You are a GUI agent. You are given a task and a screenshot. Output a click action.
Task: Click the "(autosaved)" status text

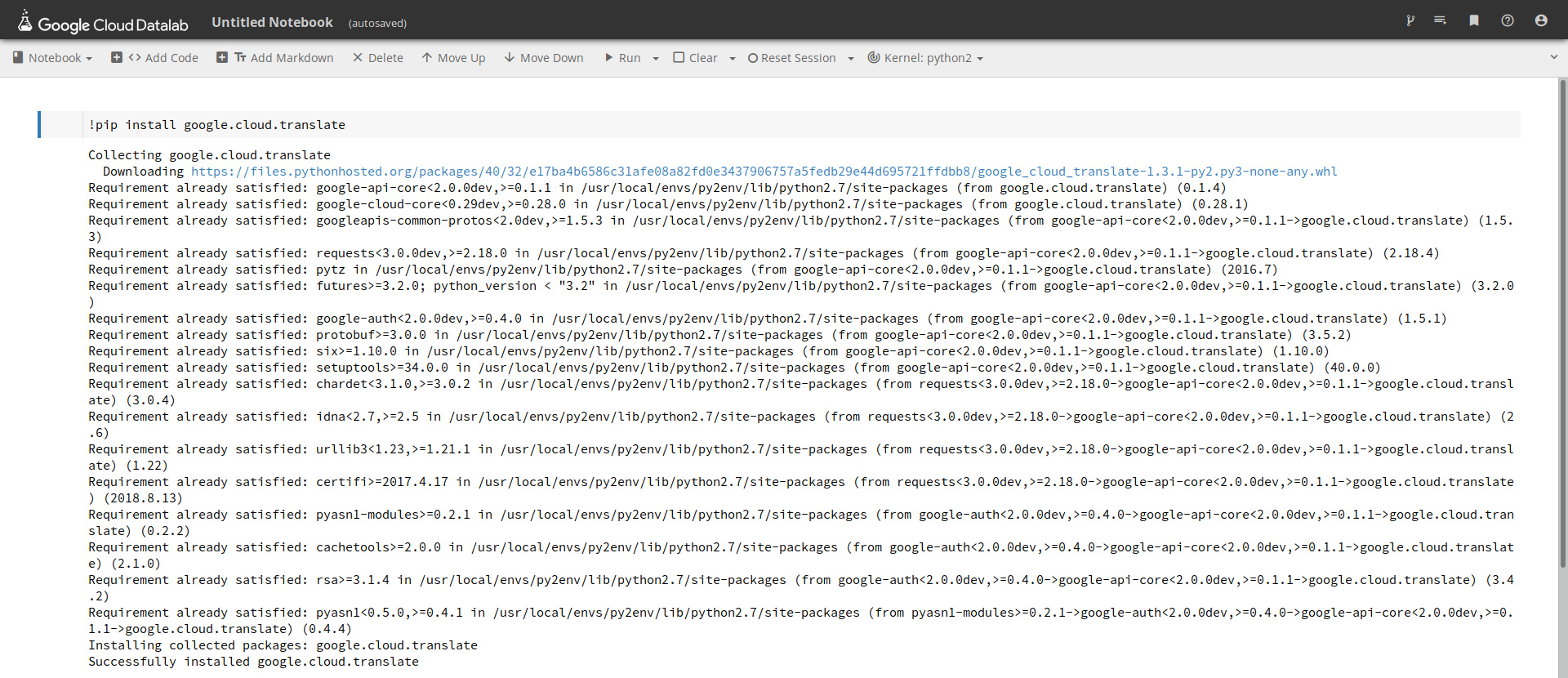[377, 23]
